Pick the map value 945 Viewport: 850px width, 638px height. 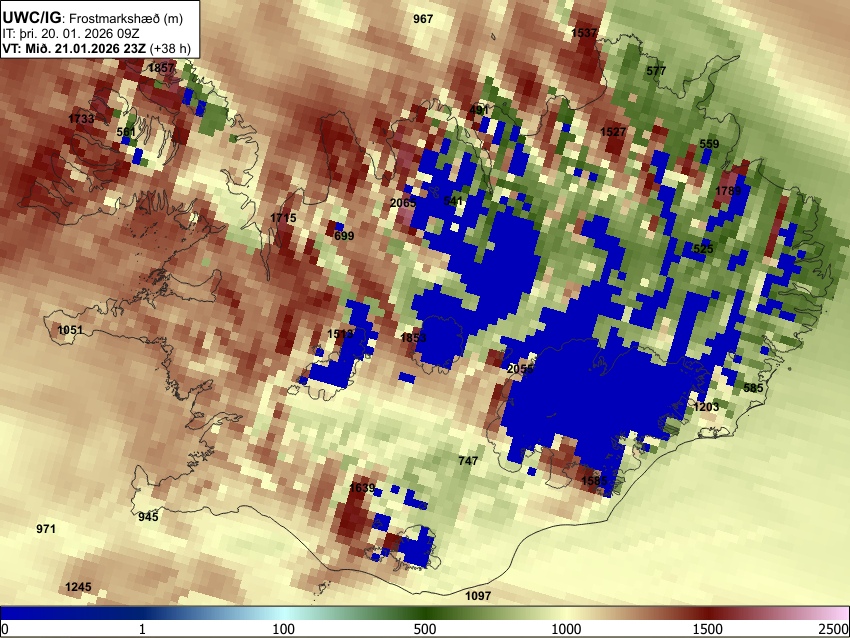coord(148,517)
